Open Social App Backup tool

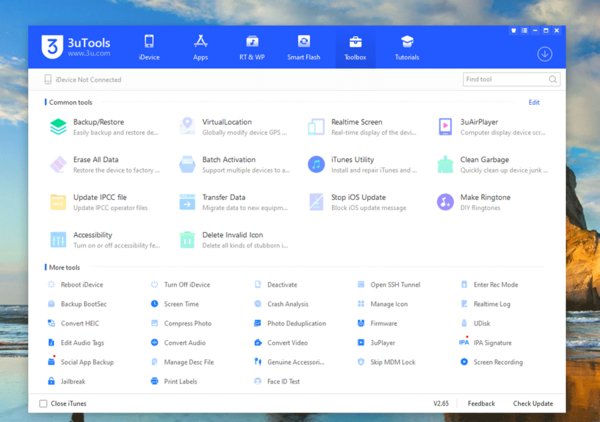pos(80,362)
